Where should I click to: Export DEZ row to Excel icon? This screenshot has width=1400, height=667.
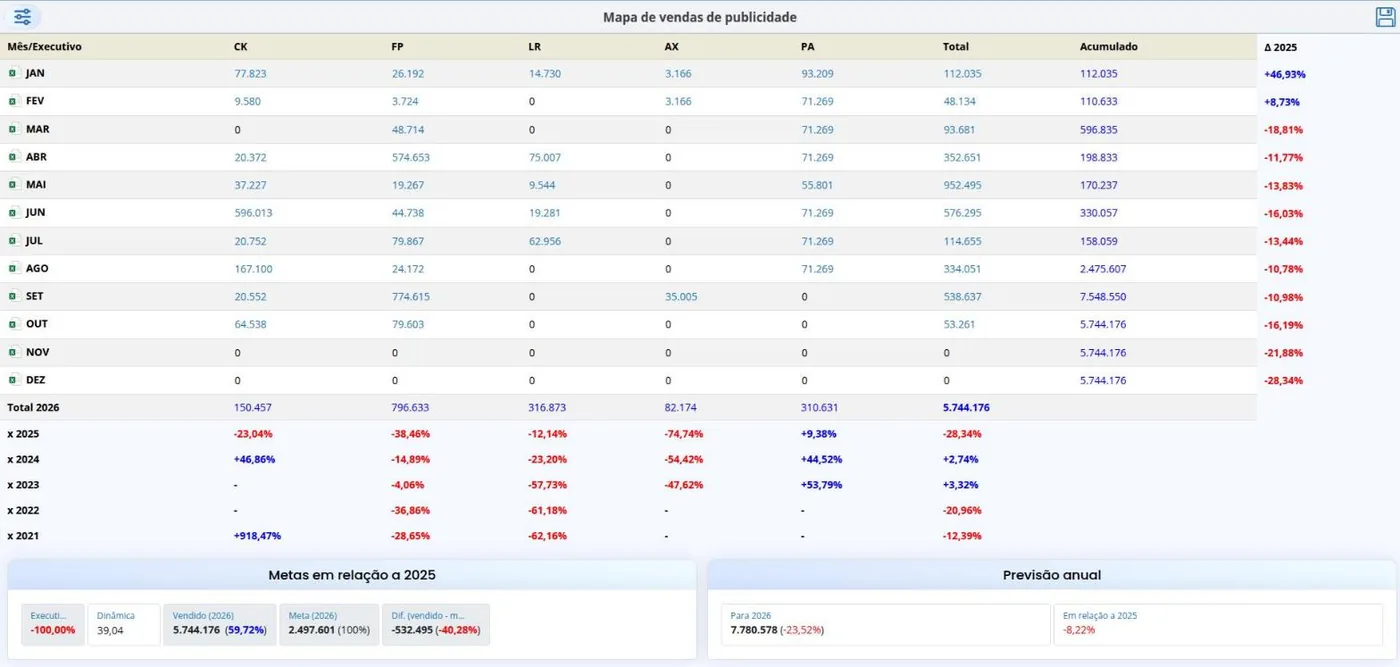tap(13, 380)
